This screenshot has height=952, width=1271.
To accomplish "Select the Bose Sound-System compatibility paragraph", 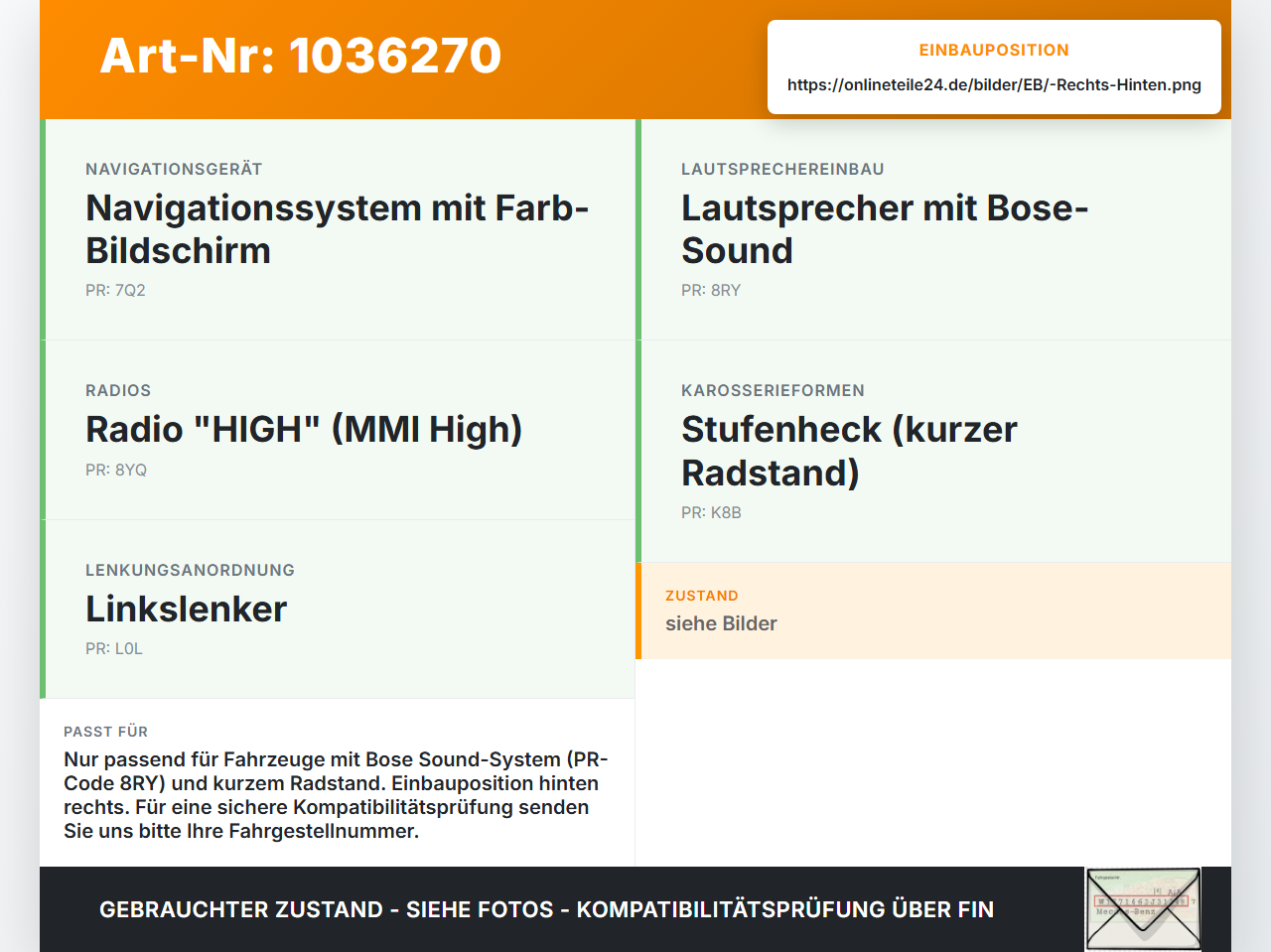I will pos(336,795).
